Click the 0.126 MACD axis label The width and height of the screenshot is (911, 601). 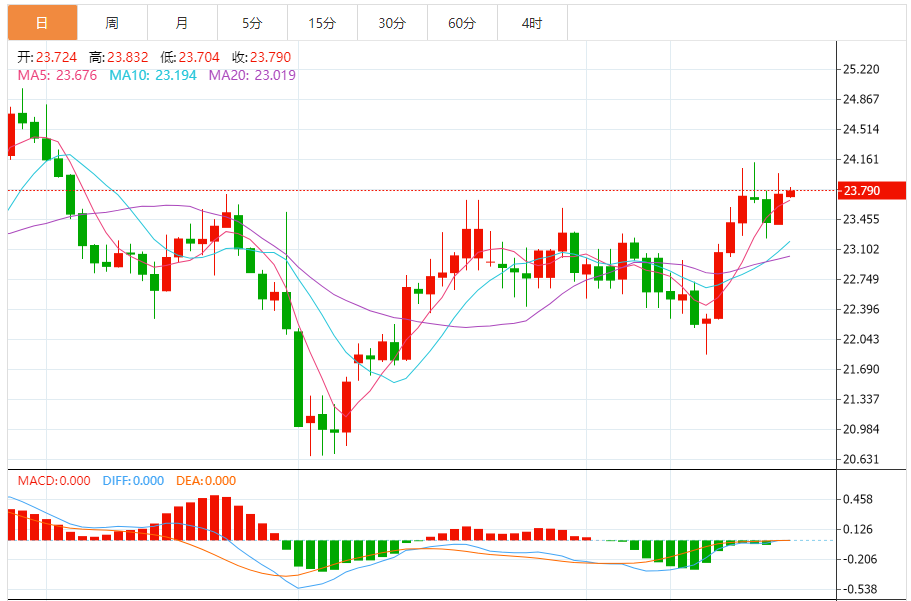pos(860,529)
